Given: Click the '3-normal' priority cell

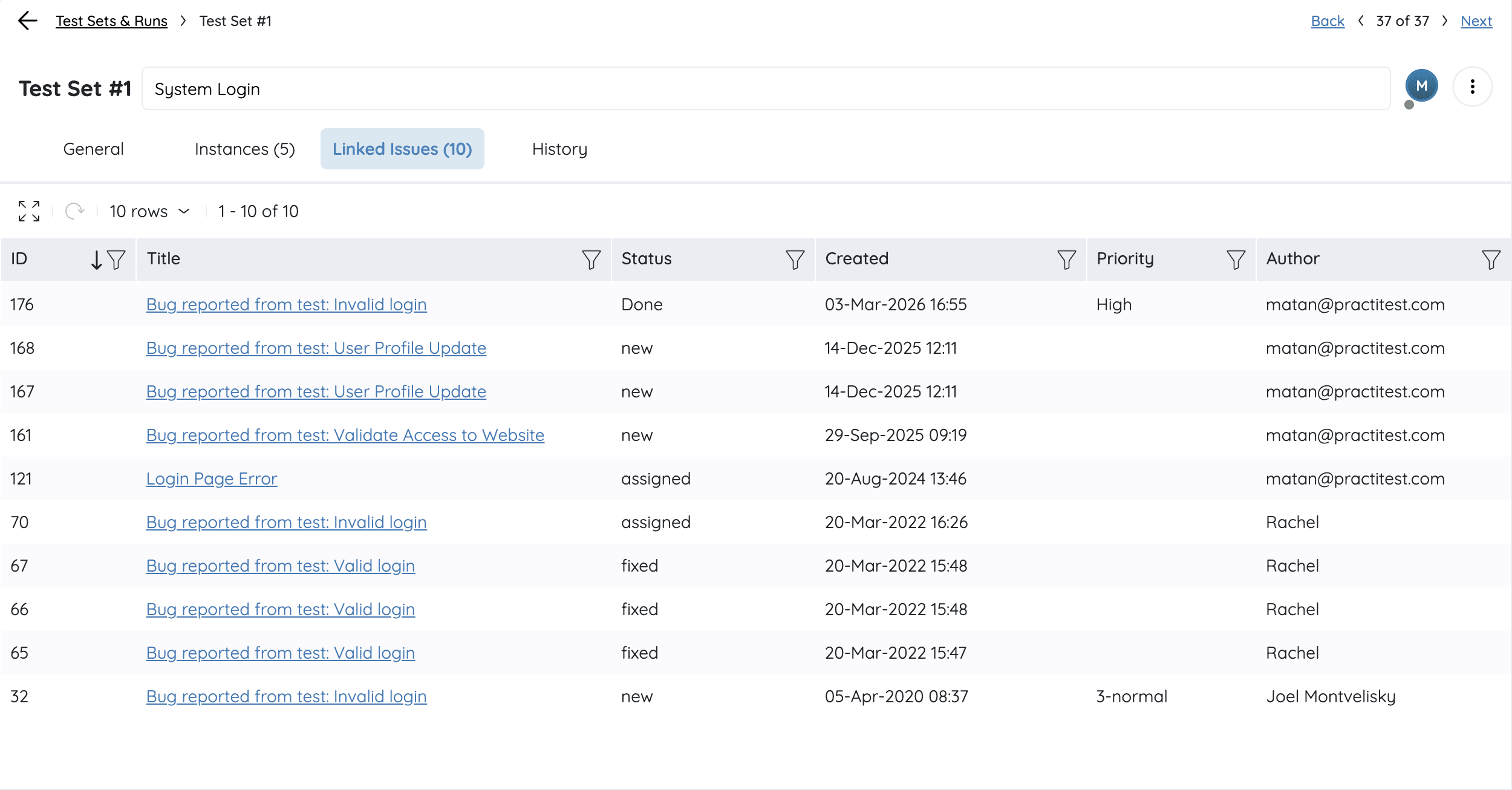Looking at the screenshot, I should [1131, 696].
